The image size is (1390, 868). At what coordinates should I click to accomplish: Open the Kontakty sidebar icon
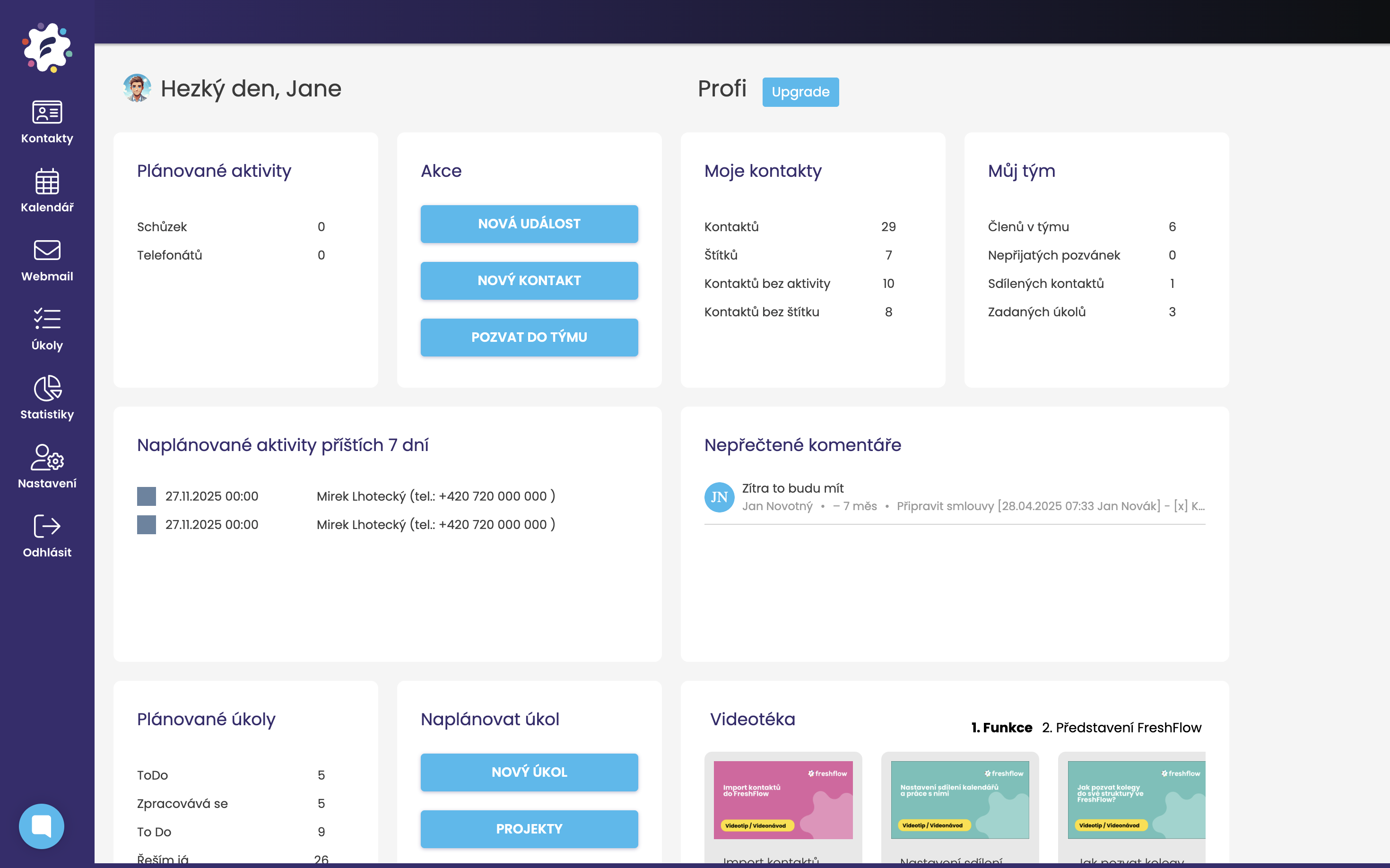coord(47,113)
